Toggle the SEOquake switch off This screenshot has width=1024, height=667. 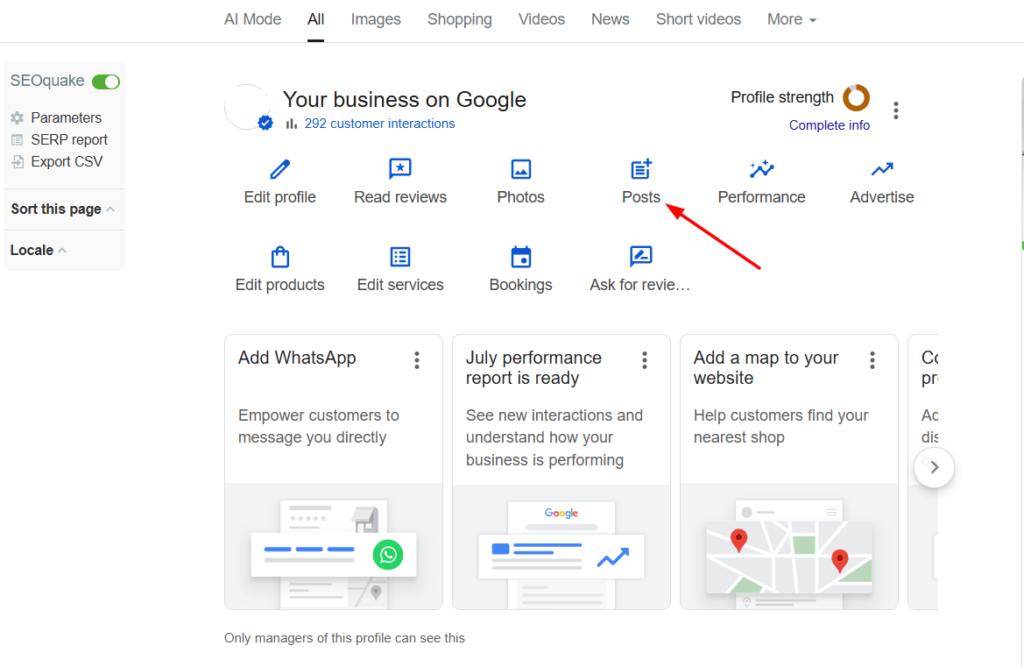point(106,81)
